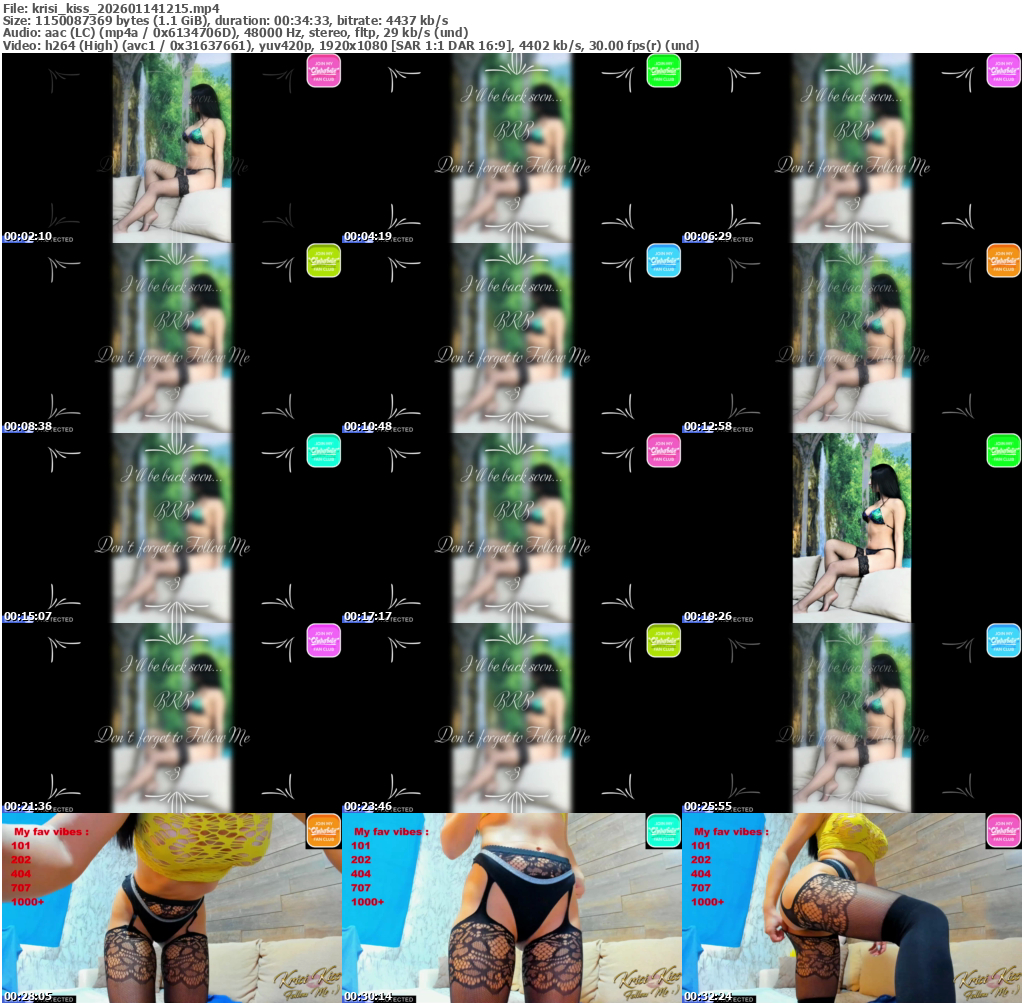The height and width of the screenshot is (1003, 1024).
Task: Click magenta fan club badge in 00:21:36 frame
Action: coord(324,641)
